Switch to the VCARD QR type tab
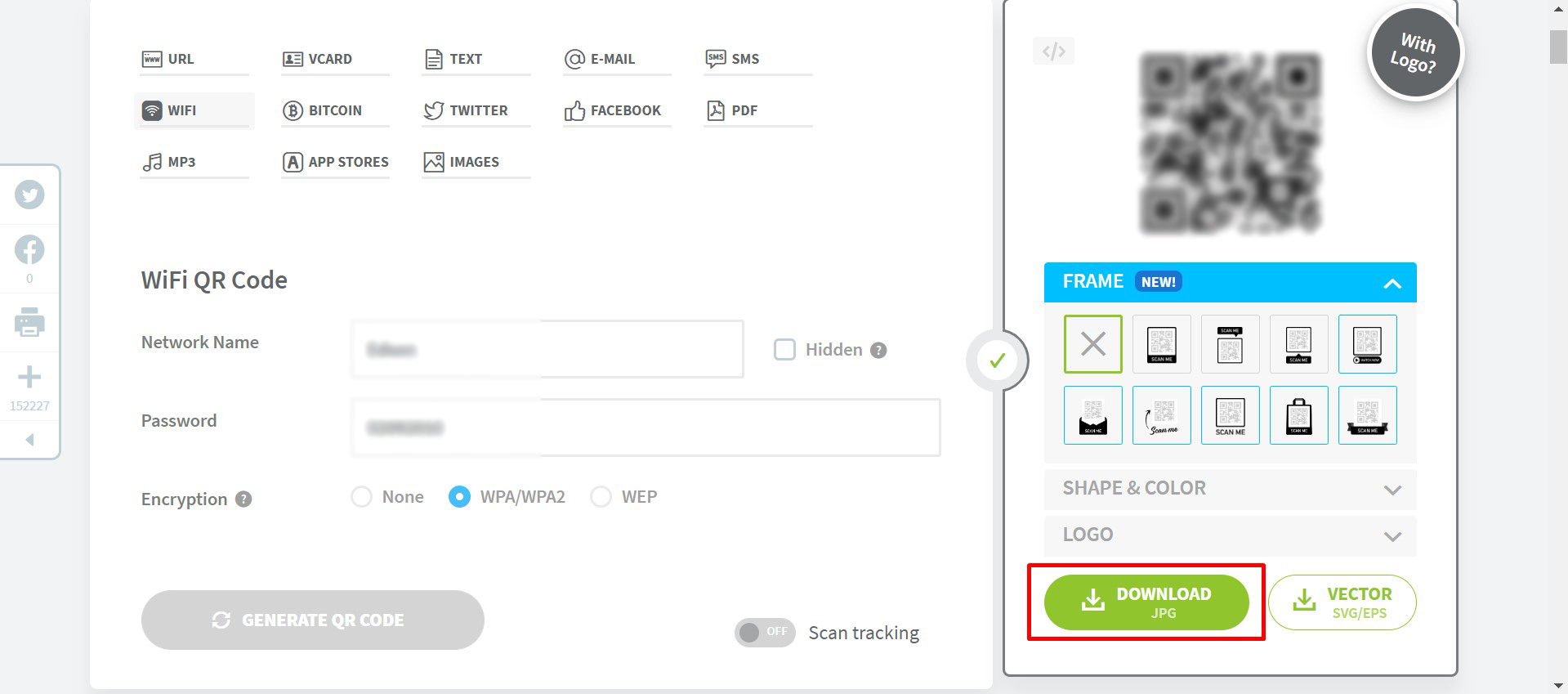 (329, 59)
